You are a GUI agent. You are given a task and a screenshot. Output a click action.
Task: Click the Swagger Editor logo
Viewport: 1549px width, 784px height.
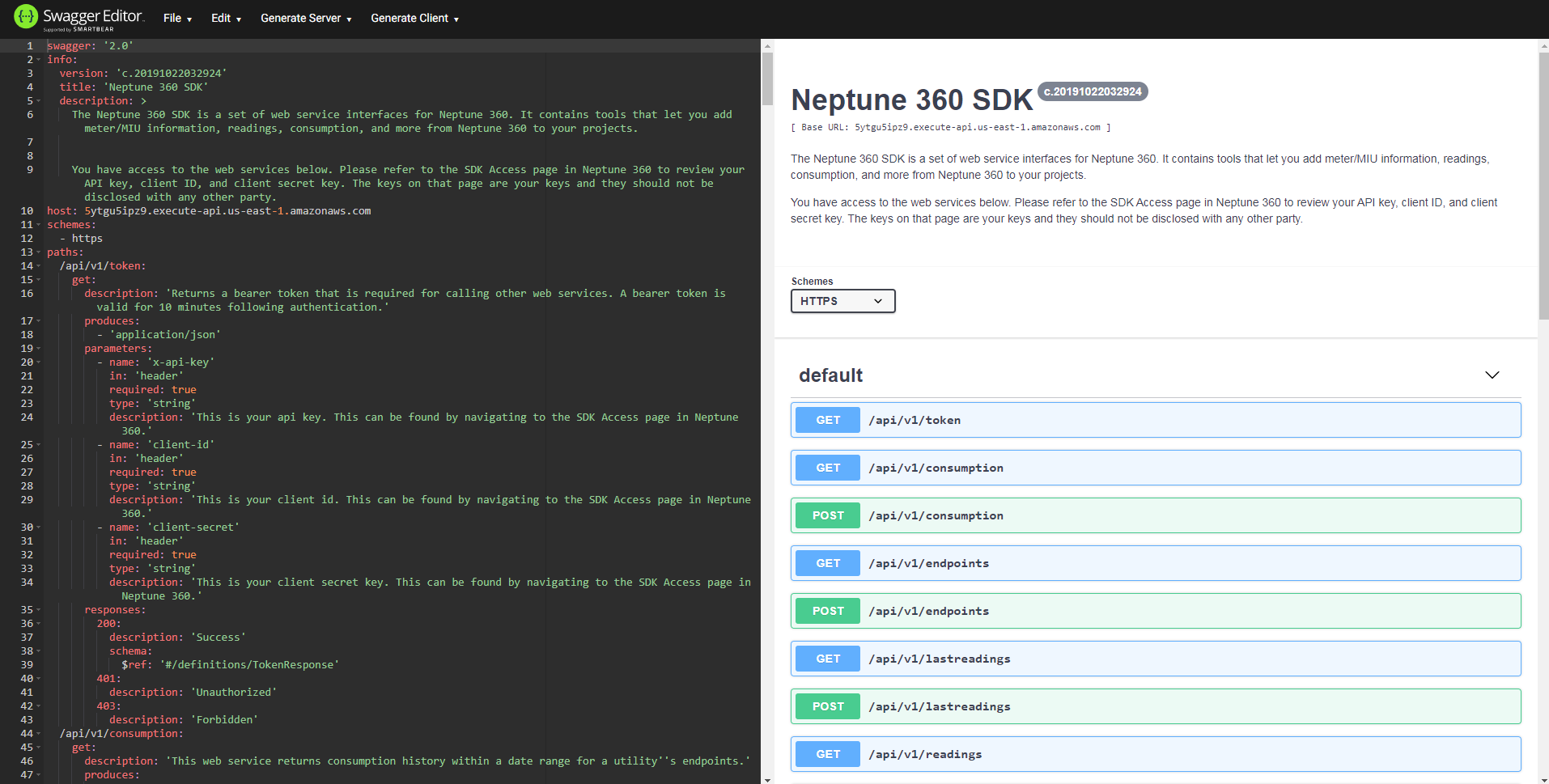(79, 18)
